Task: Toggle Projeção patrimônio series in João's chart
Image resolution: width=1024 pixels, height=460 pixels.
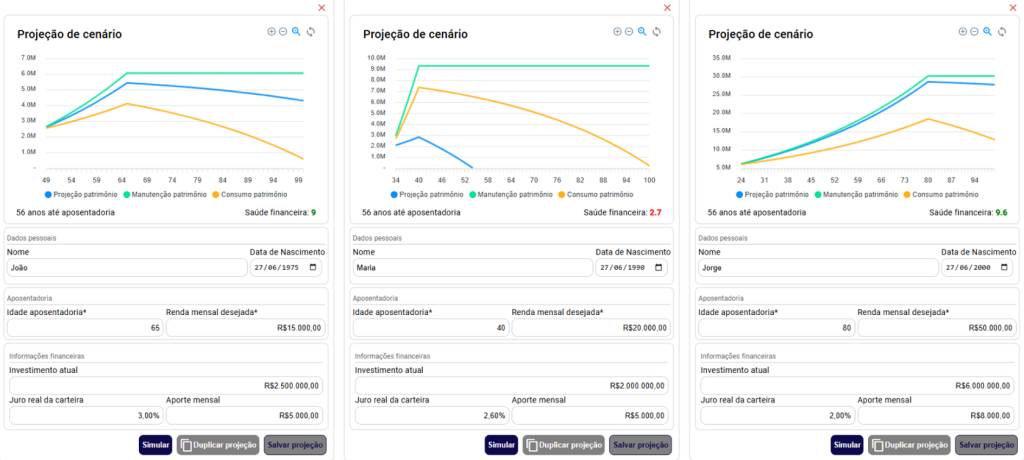Action: tap(81, 194)
